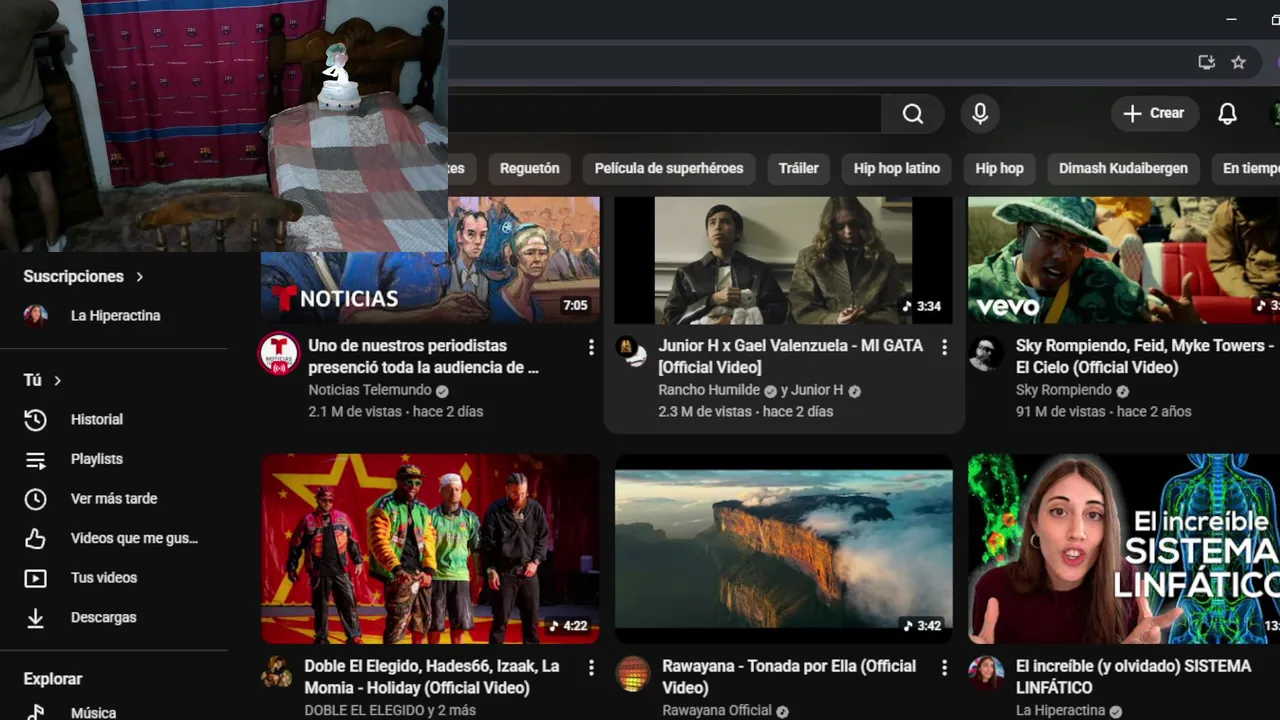The height and width of the screenshot is (720, 1280).
Task: Open title 'Sky Rompiendo, Feid, Myke Towers'
Action: point(1145,356)
